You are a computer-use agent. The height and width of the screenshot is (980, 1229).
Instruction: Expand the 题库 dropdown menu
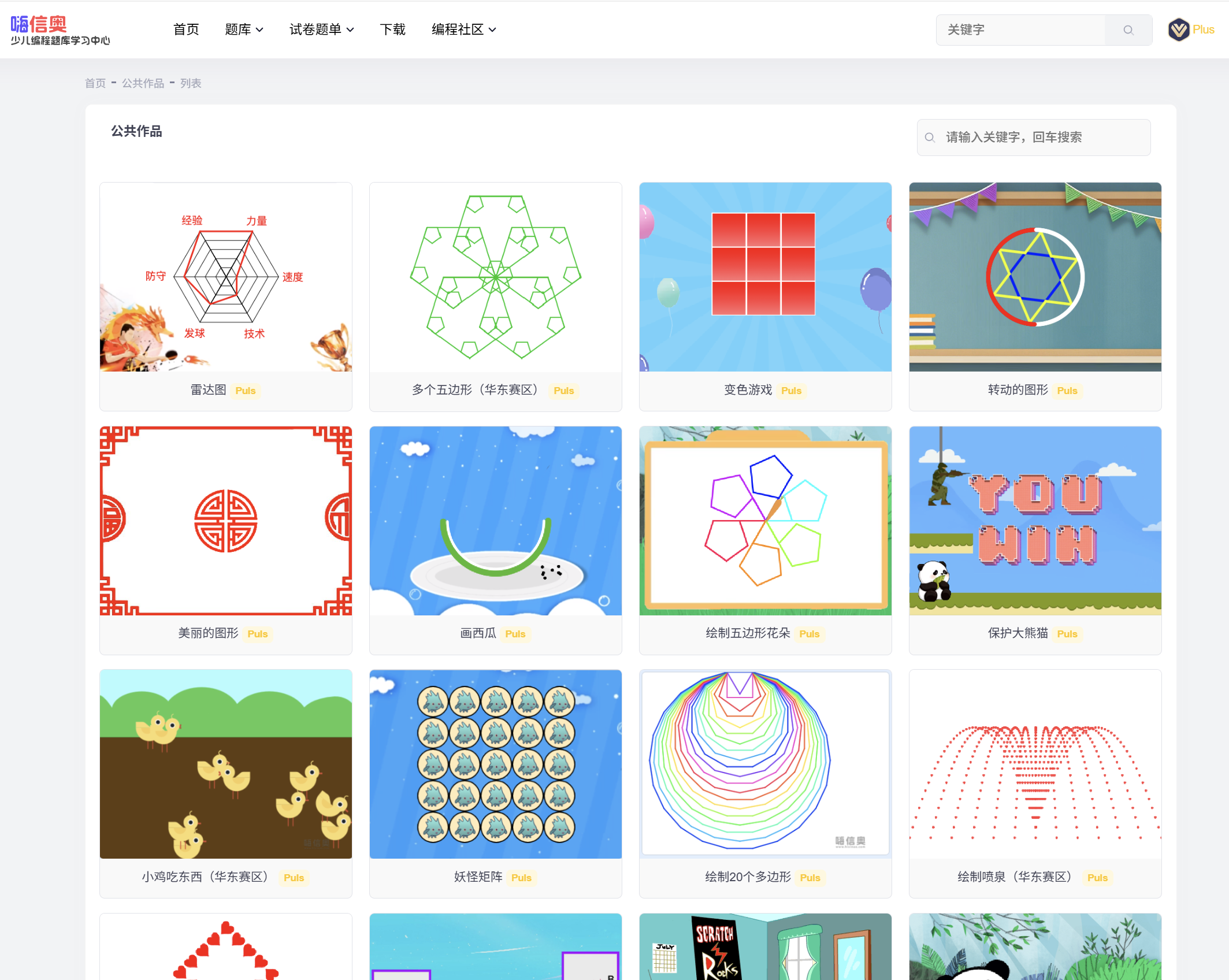pos(244,29)
